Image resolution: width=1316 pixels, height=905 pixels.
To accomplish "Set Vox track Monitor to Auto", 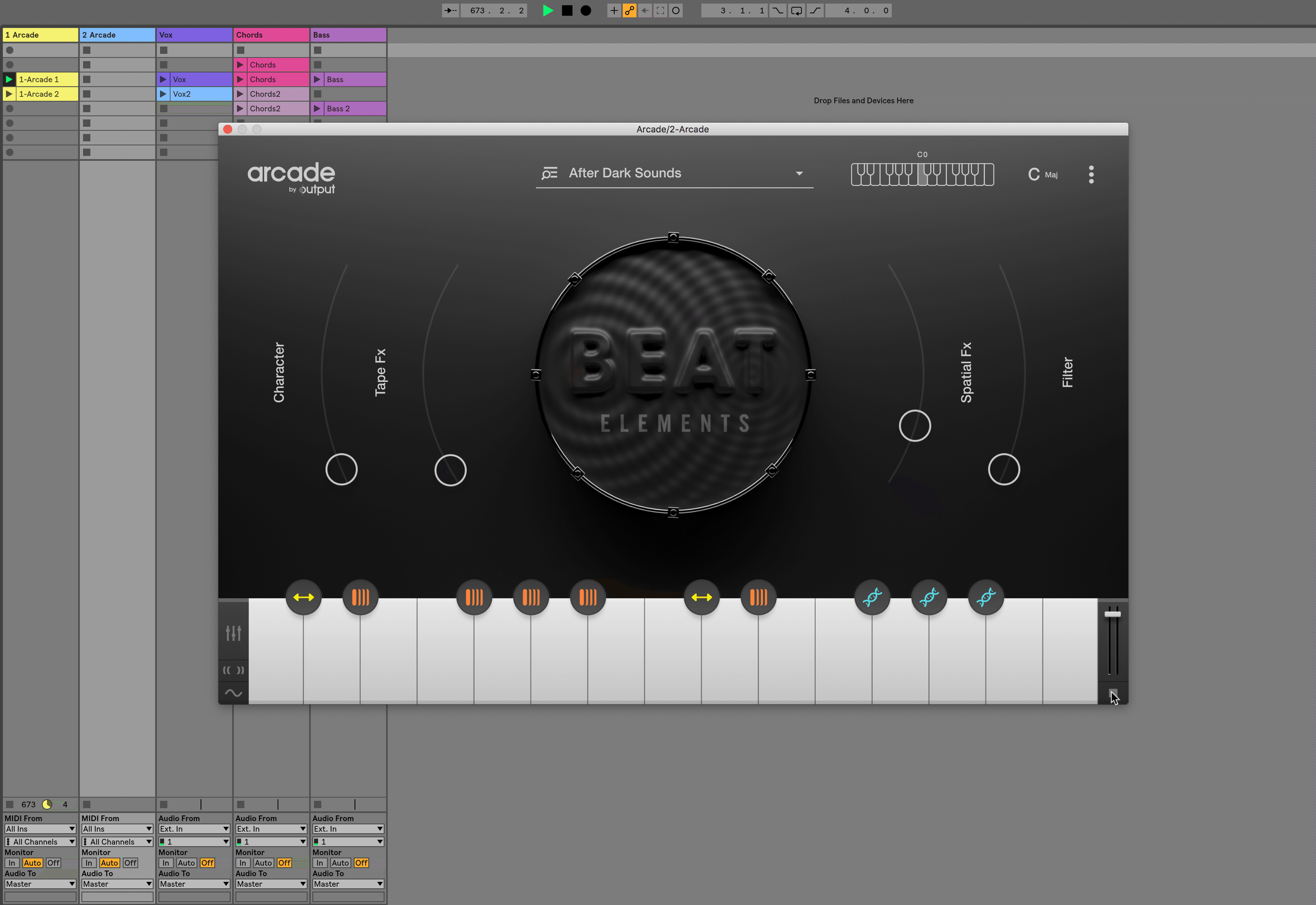I will (x=186, y=862).
